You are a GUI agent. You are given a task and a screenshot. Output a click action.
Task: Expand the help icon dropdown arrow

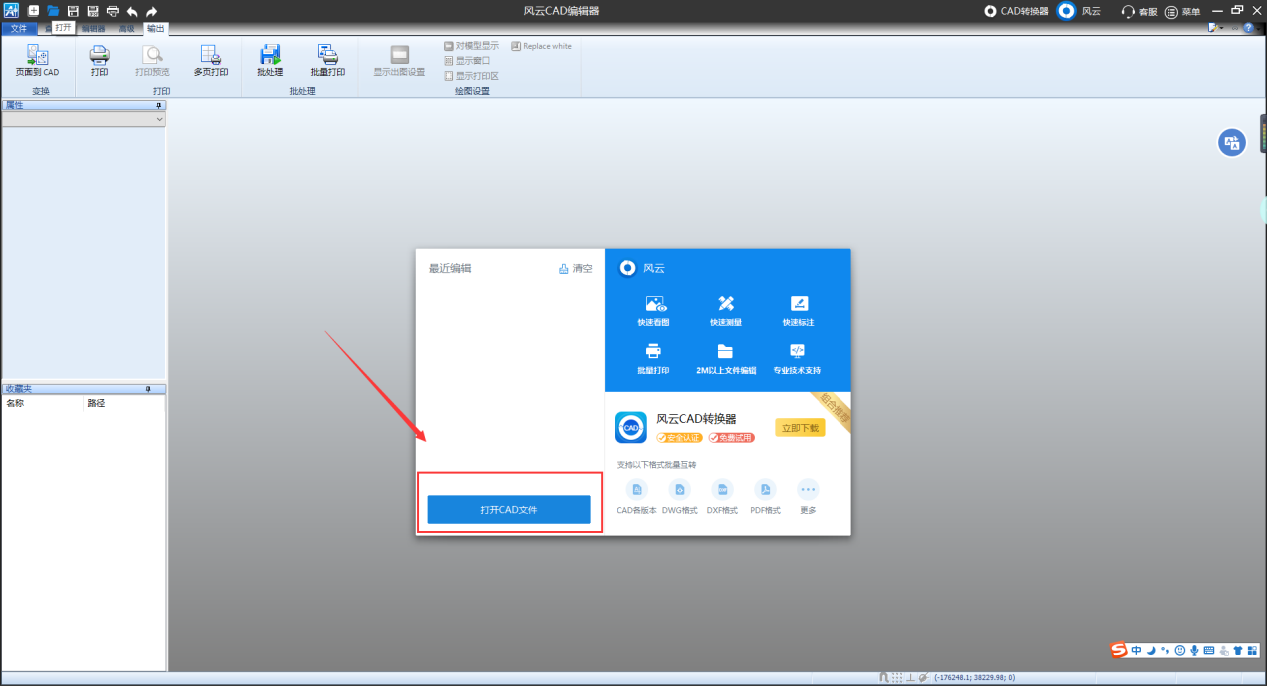click(1256, 28)
